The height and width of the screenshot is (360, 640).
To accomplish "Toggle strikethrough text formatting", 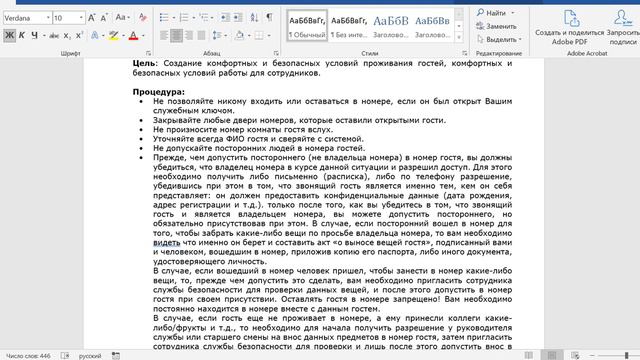I will coord(54,36).
